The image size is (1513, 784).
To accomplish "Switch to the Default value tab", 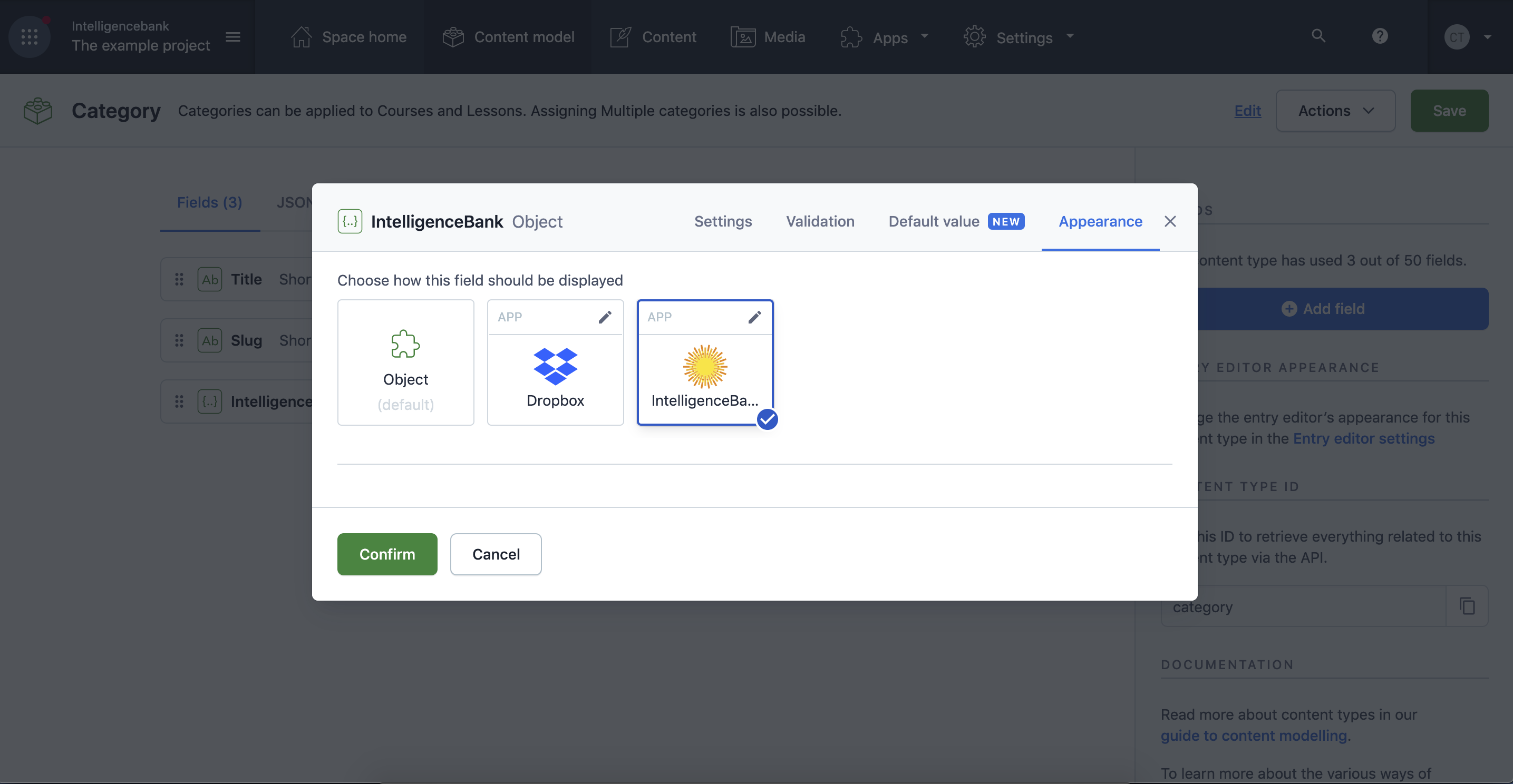I will coord(933,221).
